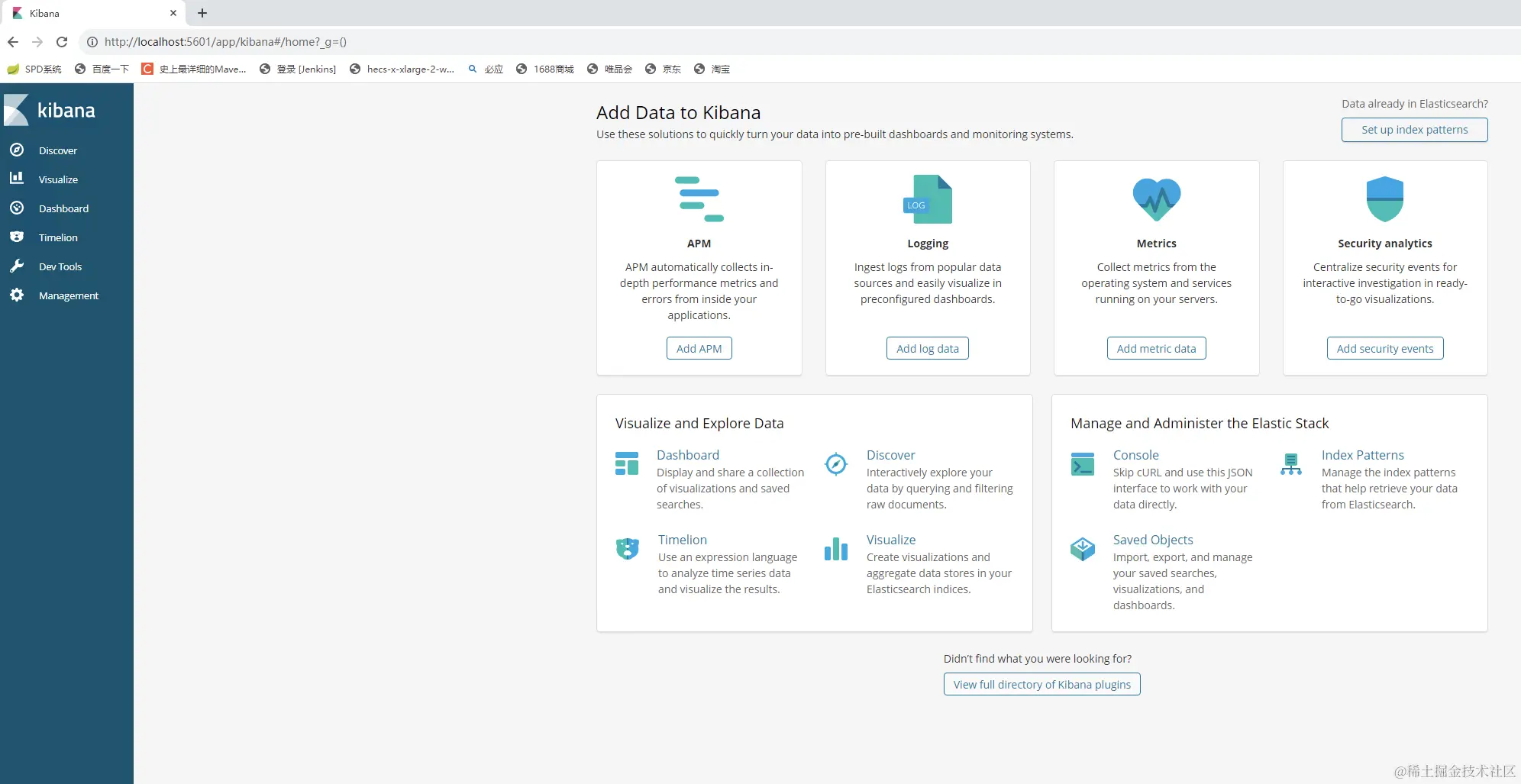Image resolution: width=1521 pixels, height=784 pixels.
Task: Open the 唯品会 bookmark
Action: [x=609, y=69]
